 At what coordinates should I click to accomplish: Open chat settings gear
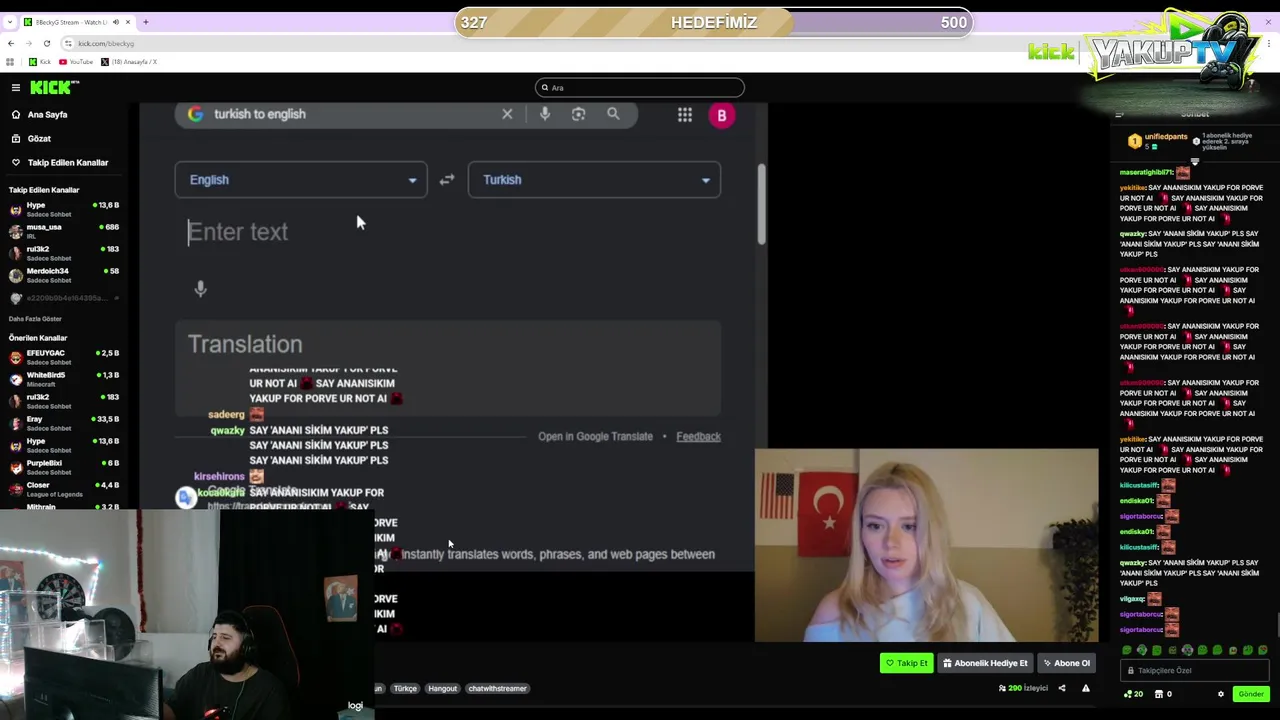click(1220, 695)
